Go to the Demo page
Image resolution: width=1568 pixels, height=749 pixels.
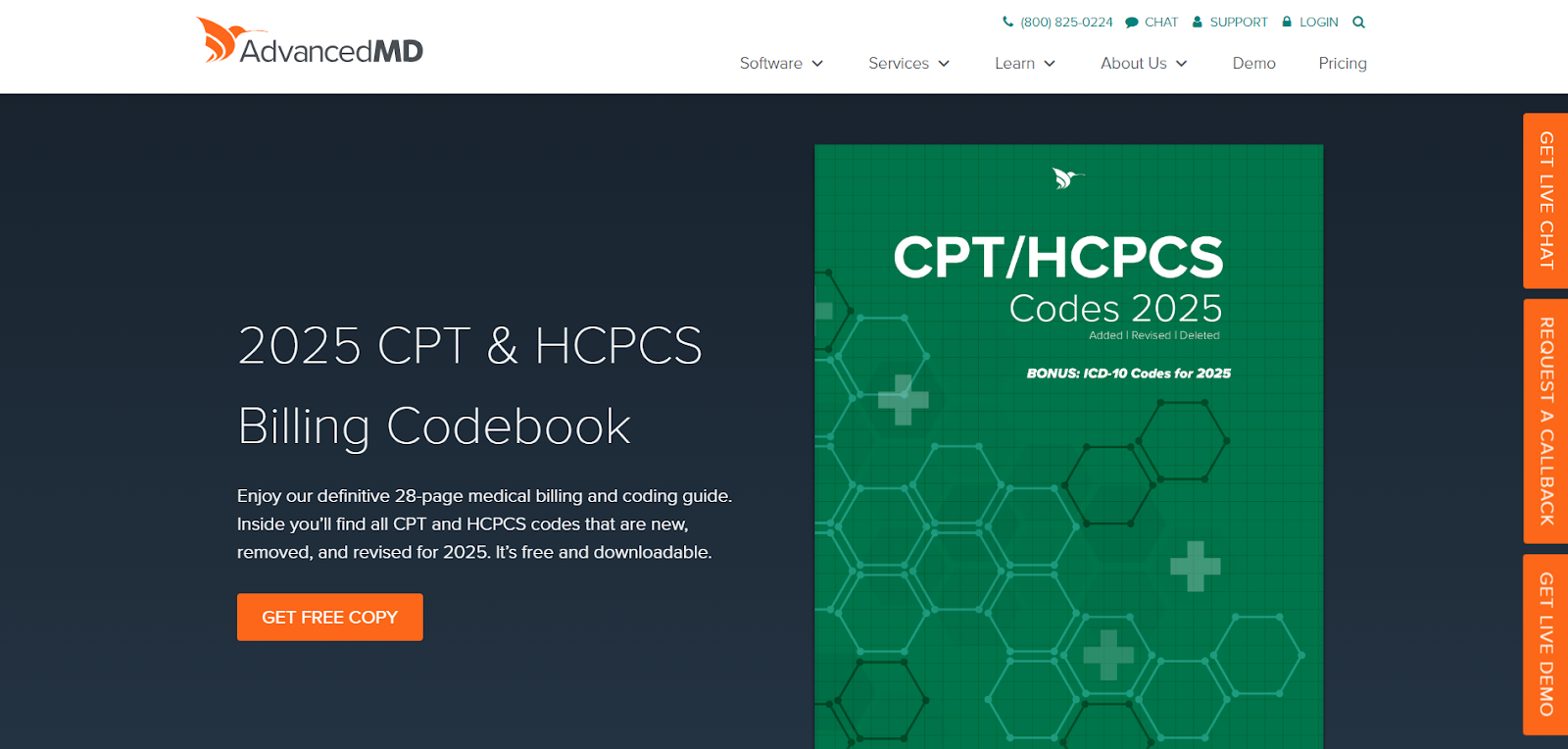click(1254, 63)
